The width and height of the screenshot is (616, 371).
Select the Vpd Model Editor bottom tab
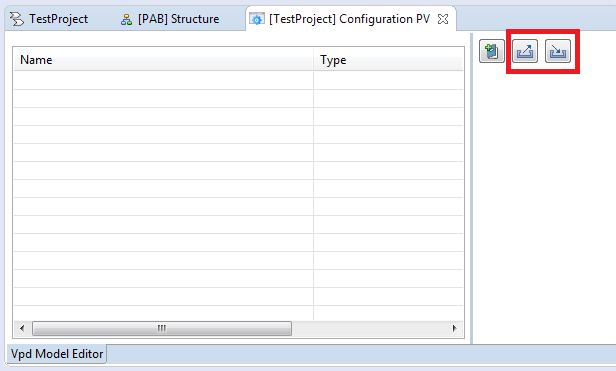point(57,354)
